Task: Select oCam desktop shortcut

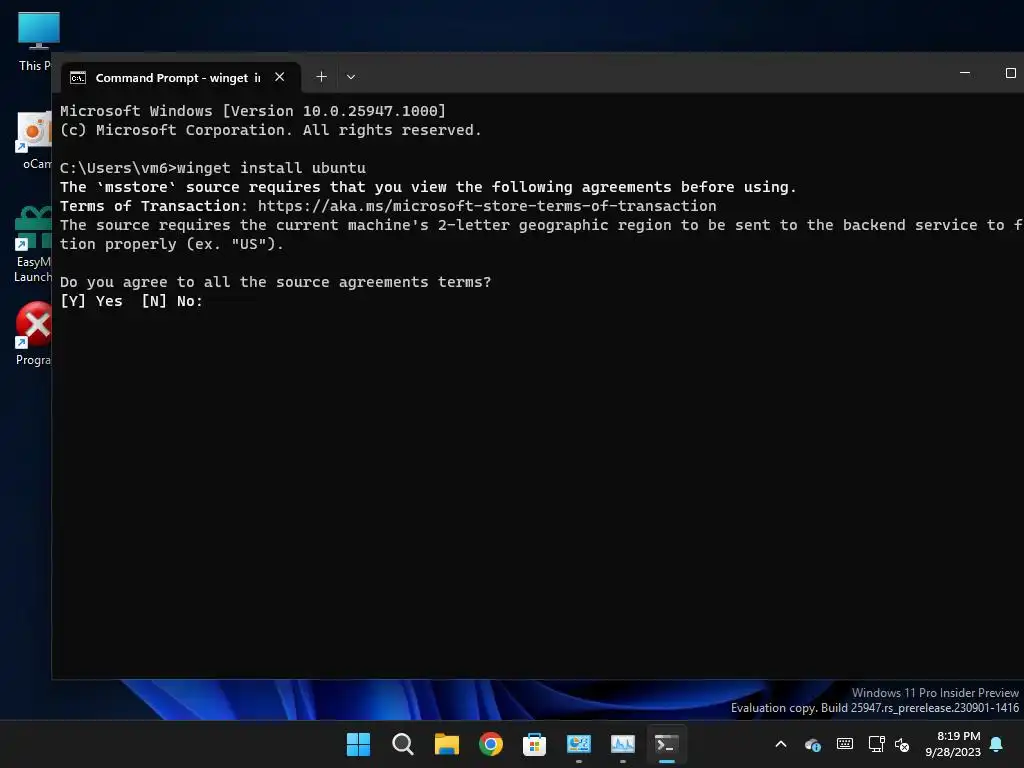Action: (35, 140)
